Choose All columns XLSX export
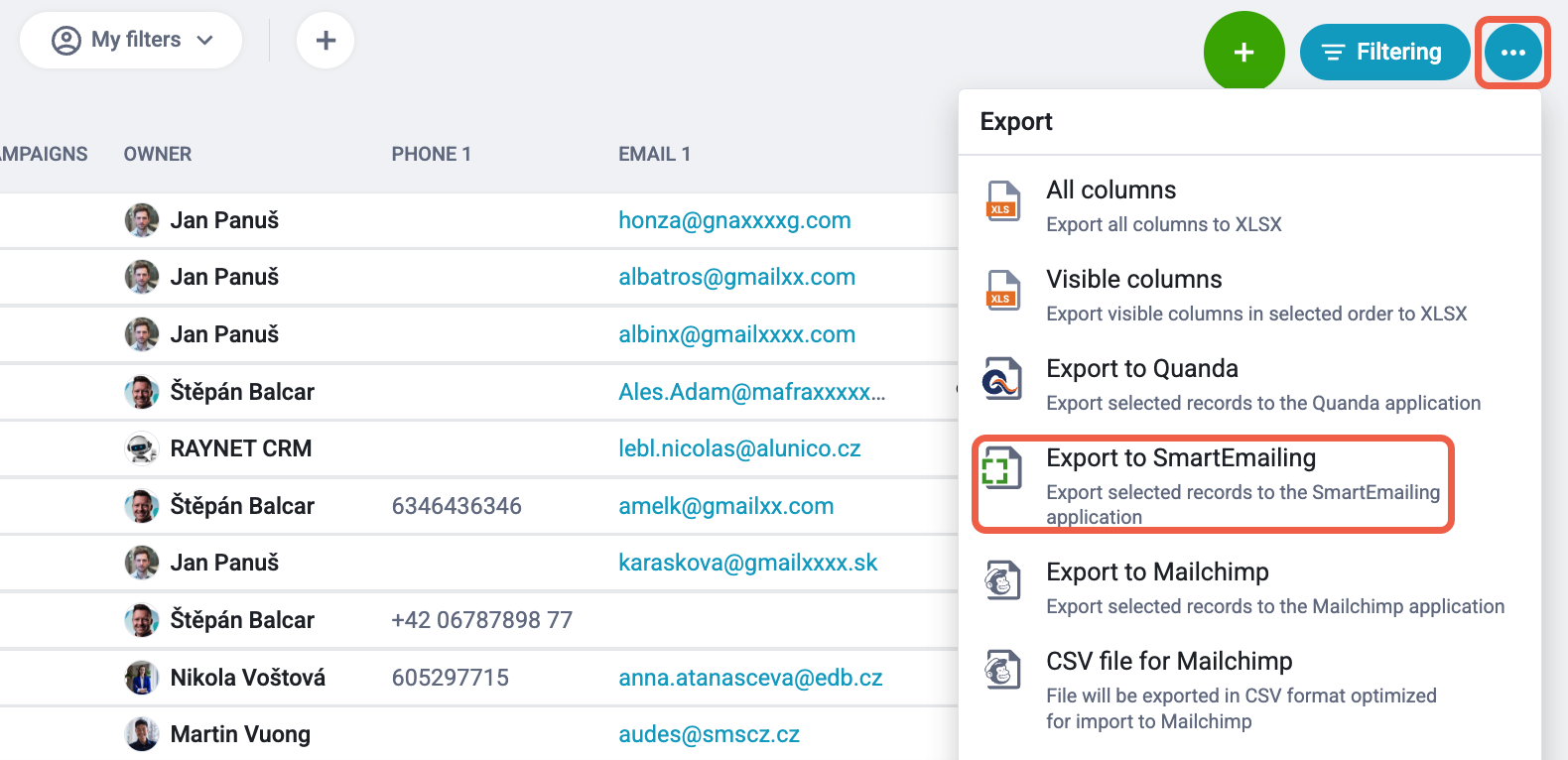 1248,205
